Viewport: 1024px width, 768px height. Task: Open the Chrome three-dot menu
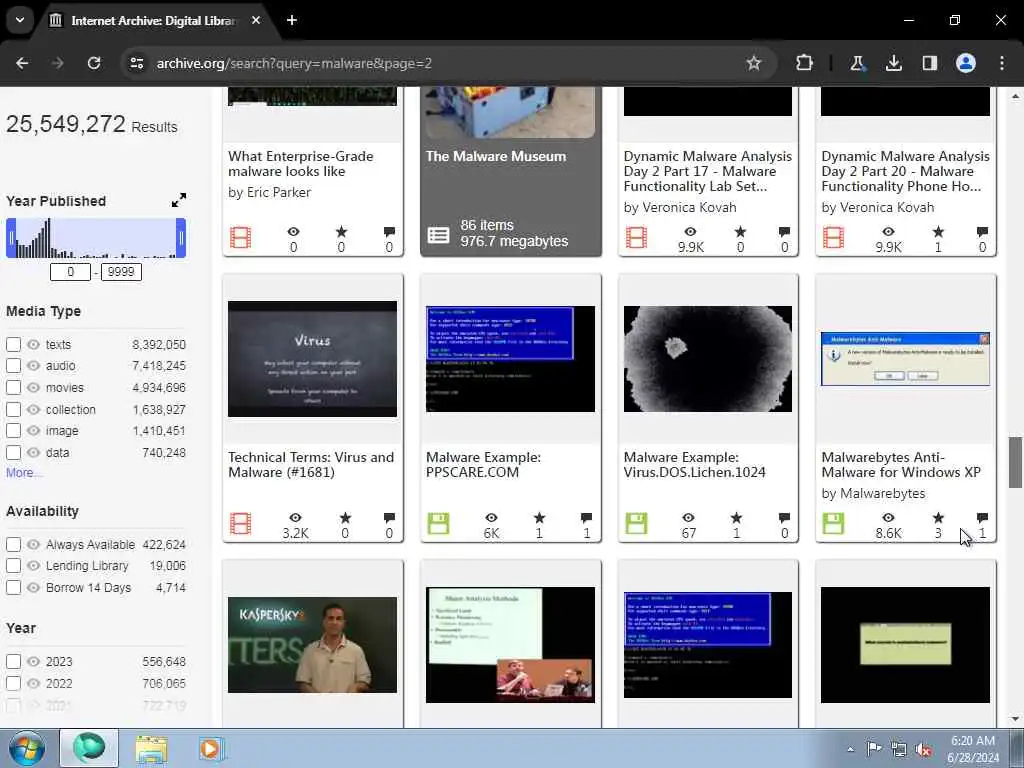click(1002, 63)
